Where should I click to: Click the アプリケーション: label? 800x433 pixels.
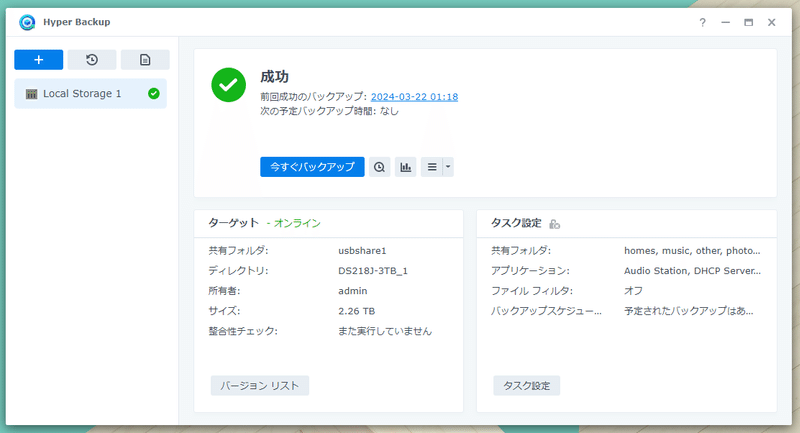(x=530, y=271)
